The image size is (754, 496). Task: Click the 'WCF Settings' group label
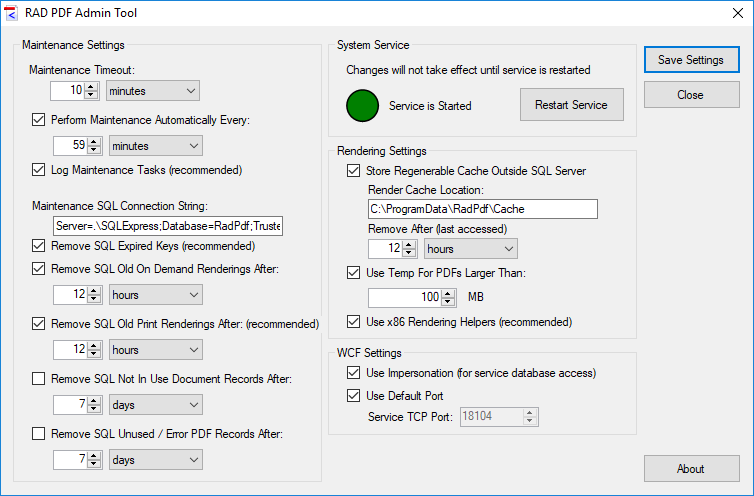tap(369, 353)
